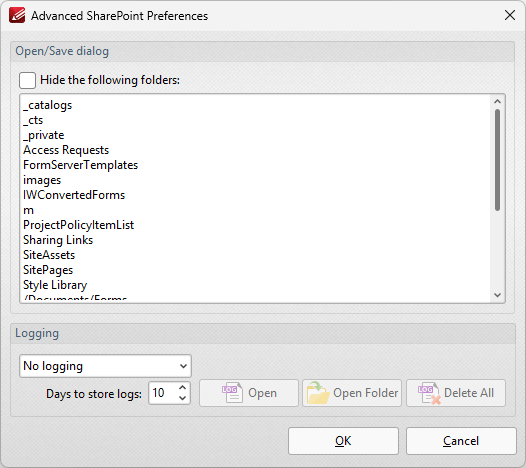Click the Open Folder button
The width and height of the screenshot is (526, 468).
point(352,393)
